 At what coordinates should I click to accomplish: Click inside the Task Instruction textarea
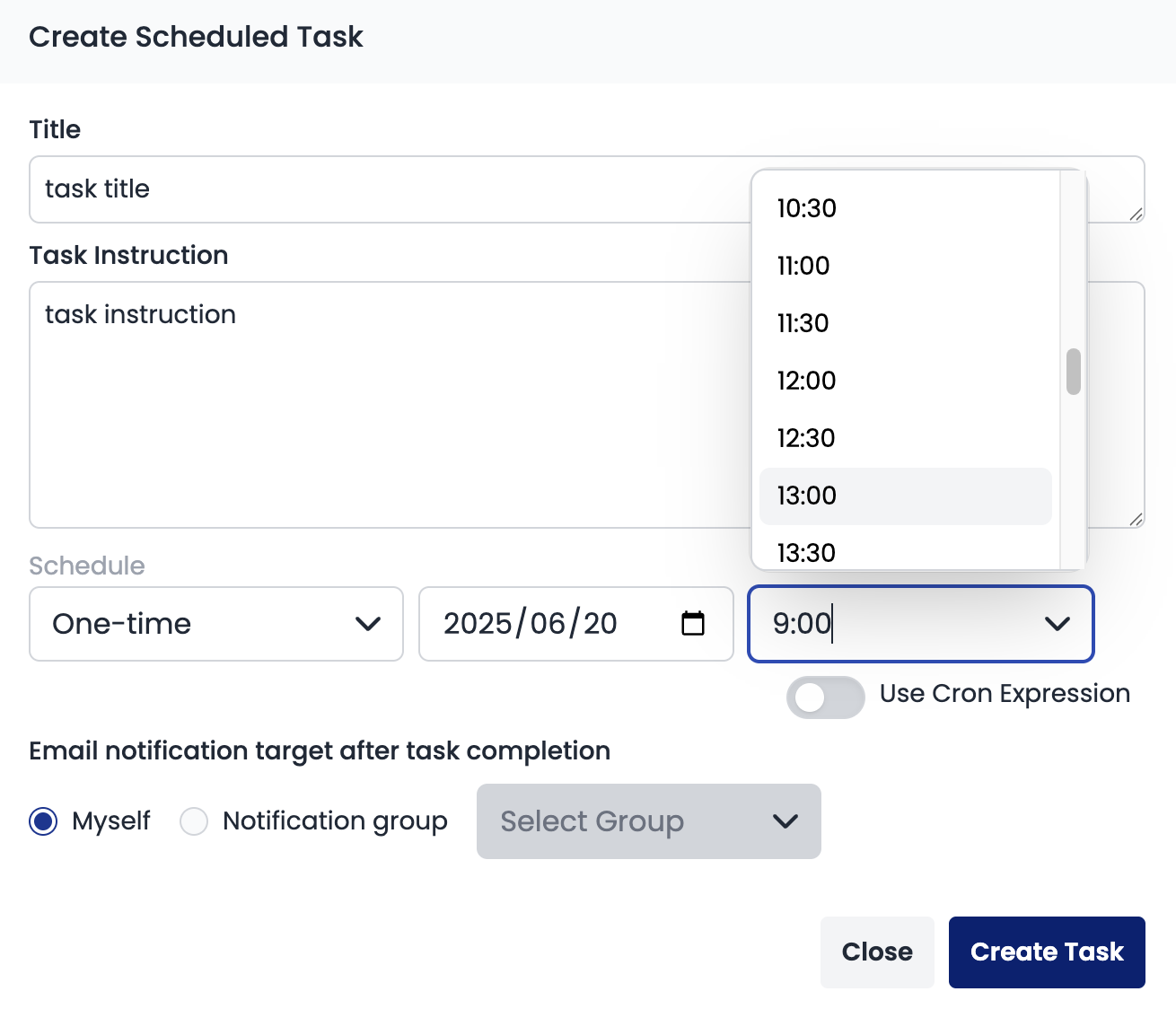359,404
